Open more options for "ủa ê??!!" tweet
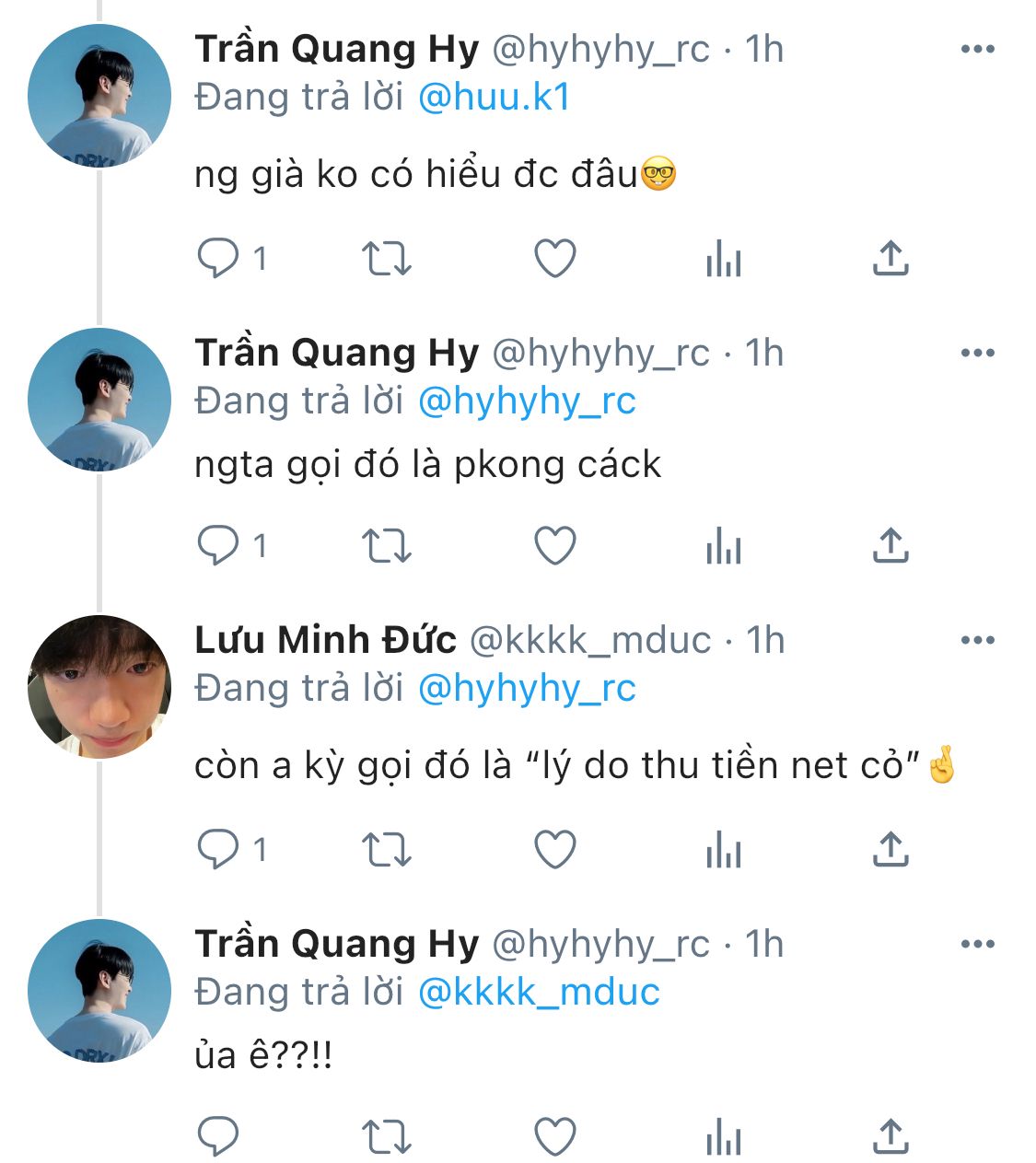Viewport: 1036px width, 1163px height. click(x=977, y=944)
